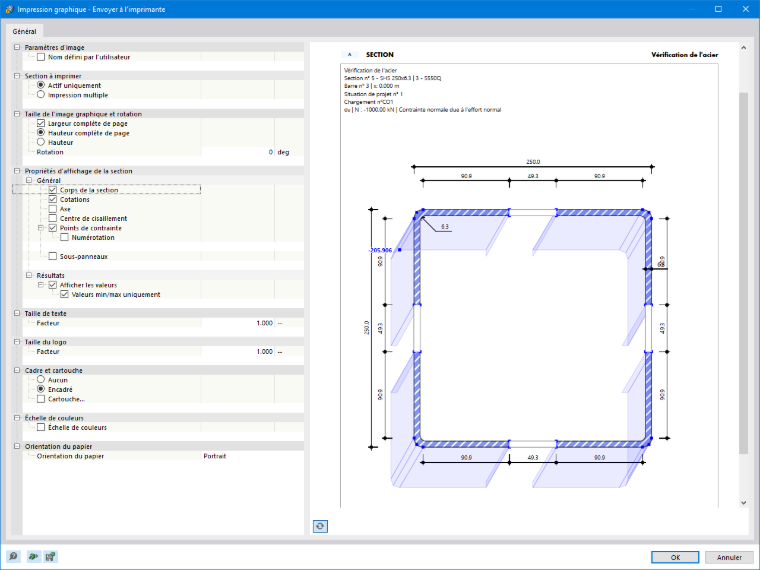Click the 'Chargement n°CO1' line in preview

coord(368,102)
